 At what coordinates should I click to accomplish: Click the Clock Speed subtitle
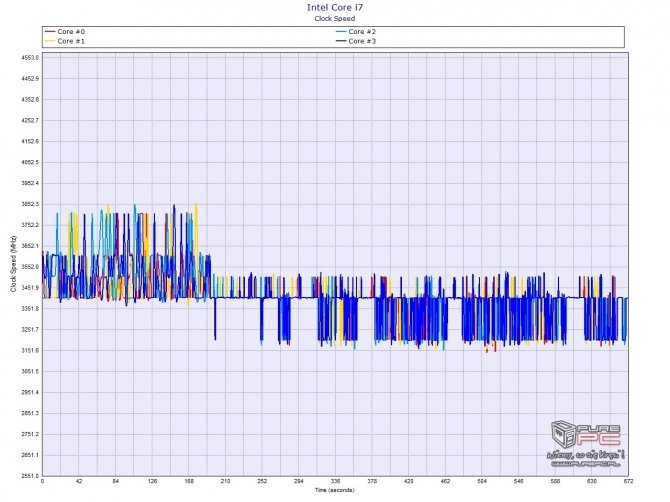pyautogui.click(x=335, y=18)
